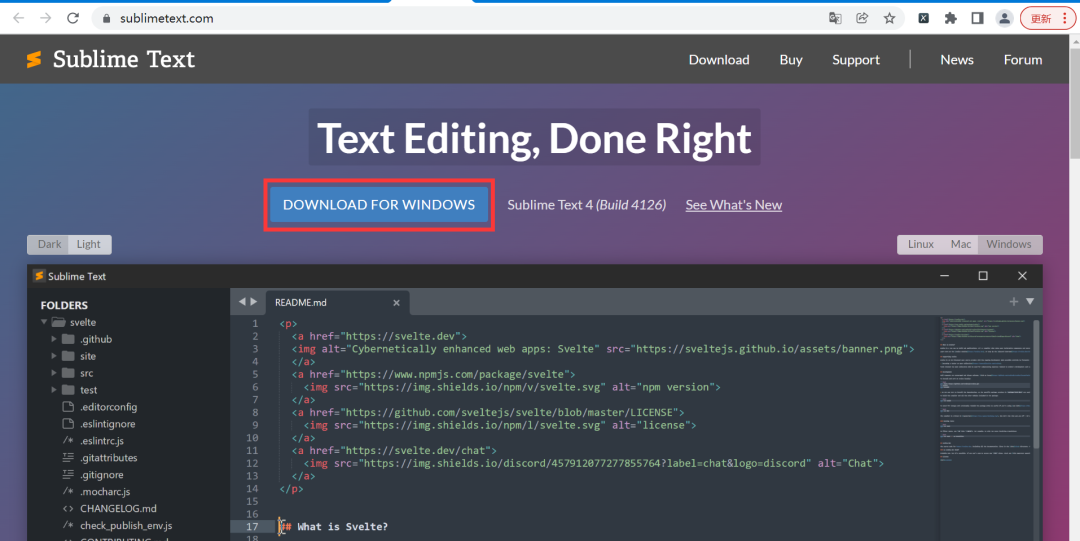The image size is (1080, 541).
Task: Bookmark this page with star icon
Action: click(889, 19)
